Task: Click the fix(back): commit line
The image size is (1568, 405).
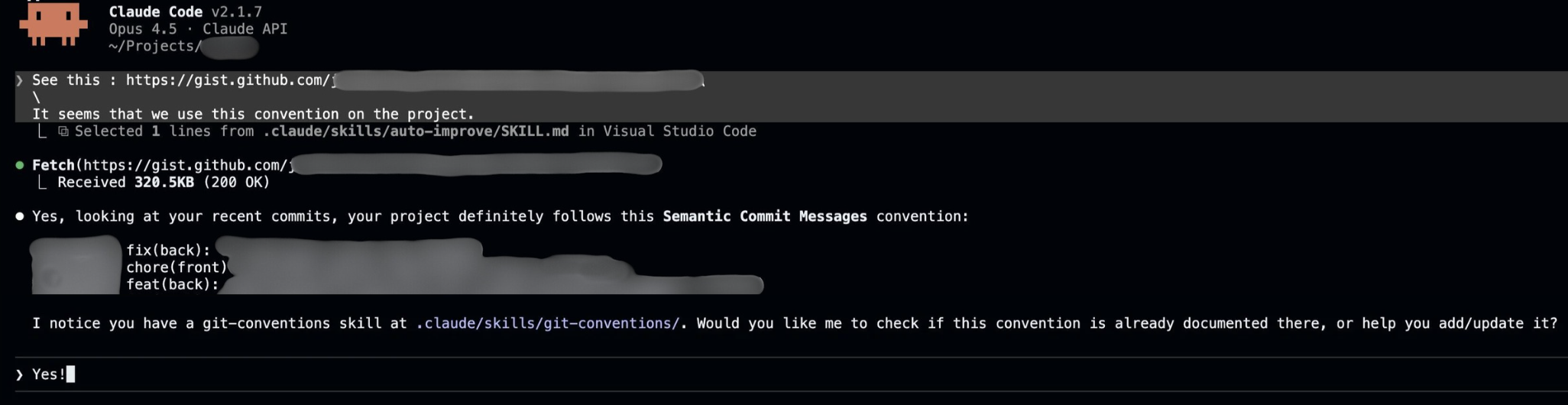Action: [x=168, y=251]
